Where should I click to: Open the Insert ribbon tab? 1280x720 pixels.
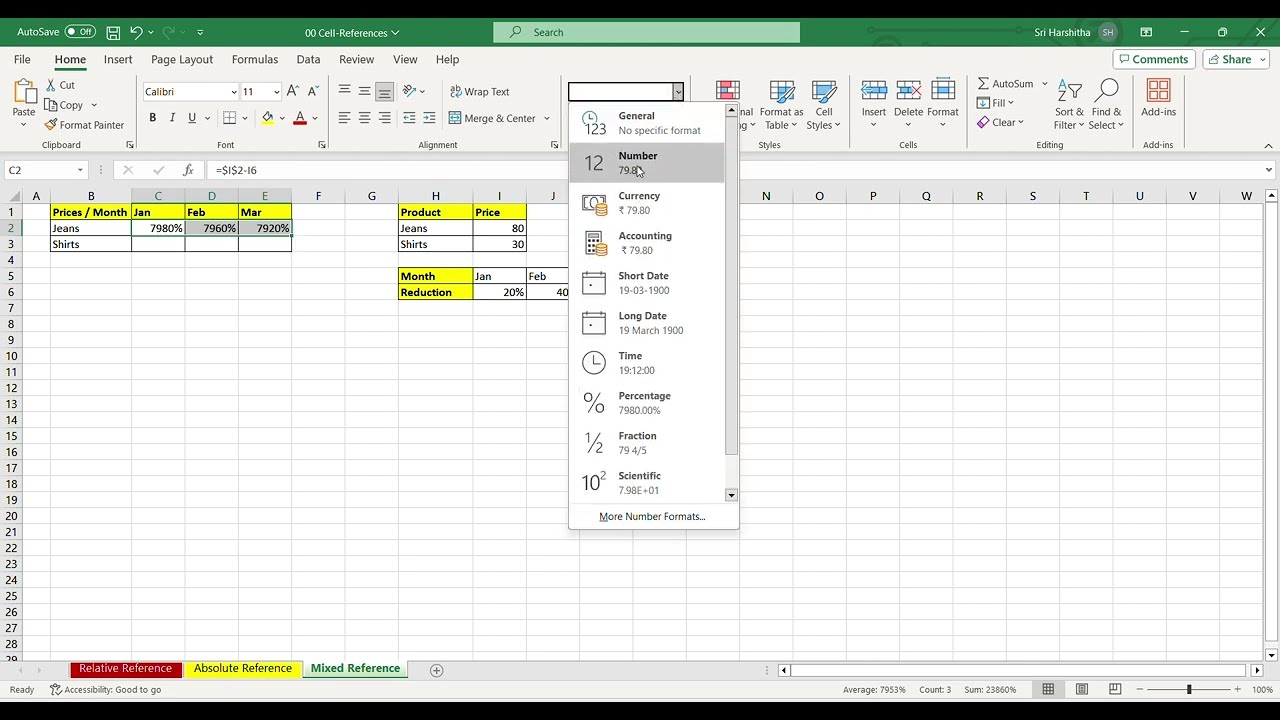118,60
